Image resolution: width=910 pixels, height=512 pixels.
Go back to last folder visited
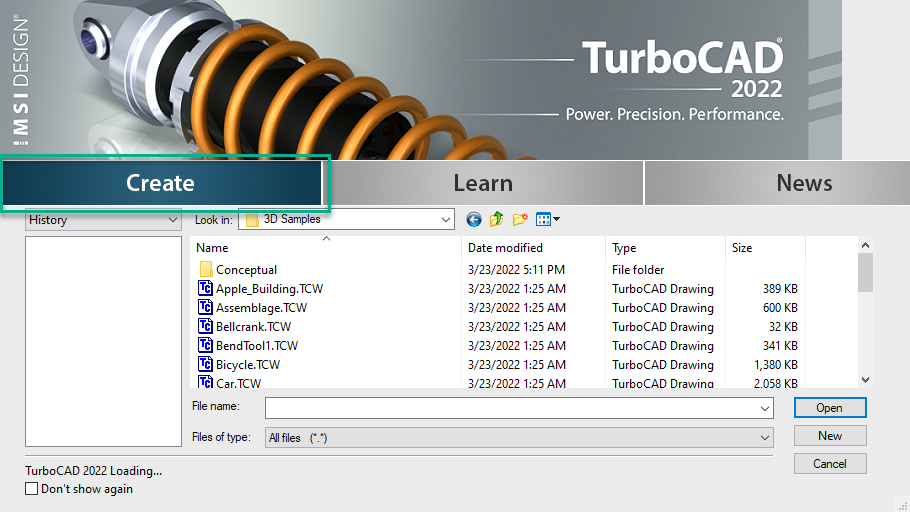474,219
